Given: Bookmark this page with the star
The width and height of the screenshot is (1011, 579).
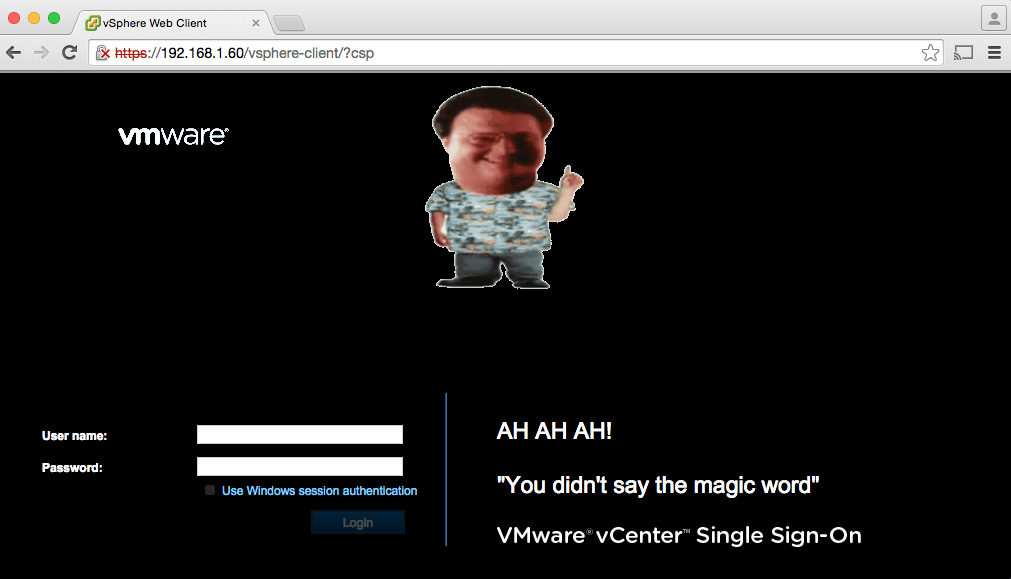Looking at the screenshot, I should [930, 53].
